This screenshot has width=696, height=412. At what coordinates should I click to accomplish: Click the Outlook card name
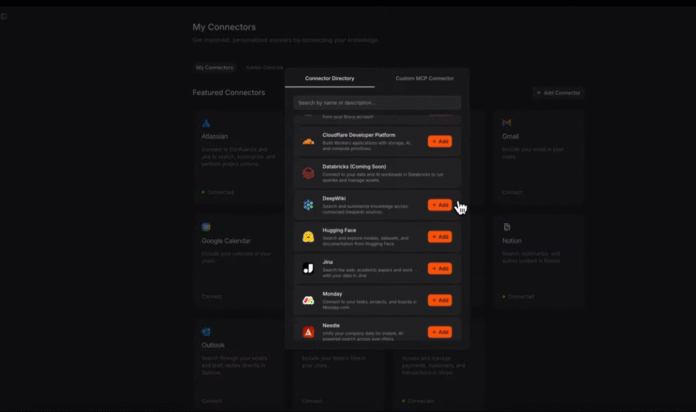point(213,345)
